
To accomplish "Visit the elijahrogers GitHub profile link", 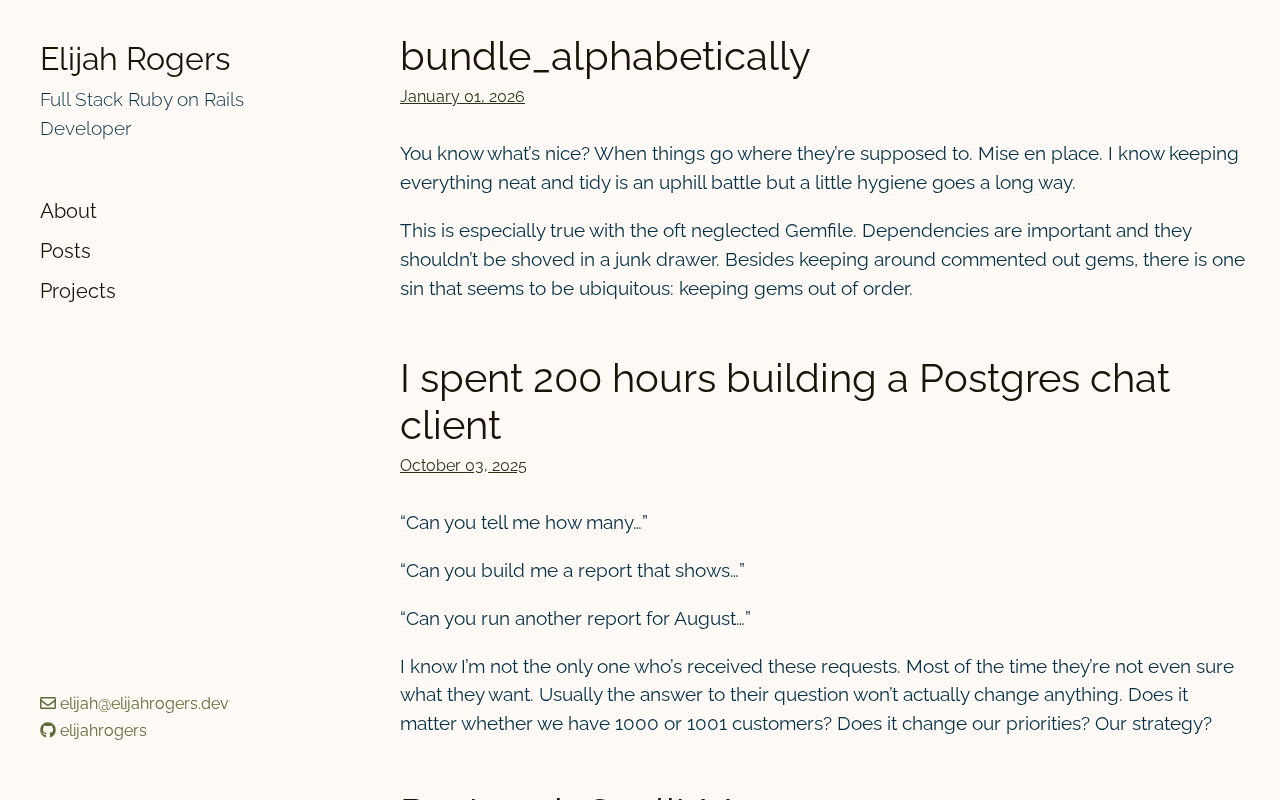I will (x=103, y=731).
